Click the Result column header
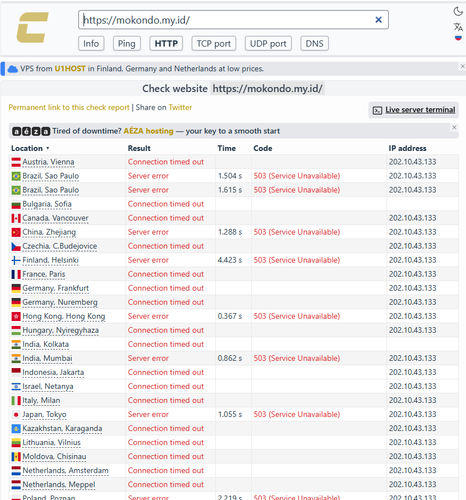Screen dimensions: 466x500 [x=139, y=148]
